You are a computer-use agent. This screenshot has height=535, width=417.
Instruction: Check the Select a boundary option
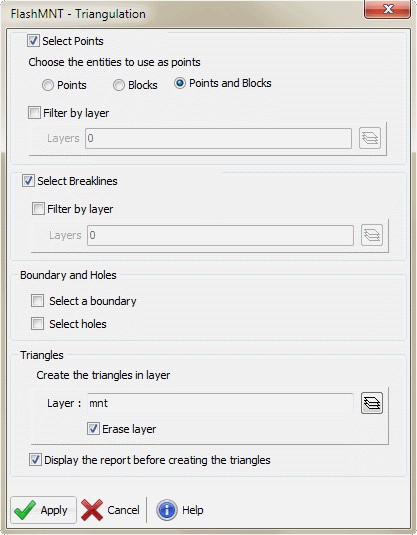tap(38, 301)
